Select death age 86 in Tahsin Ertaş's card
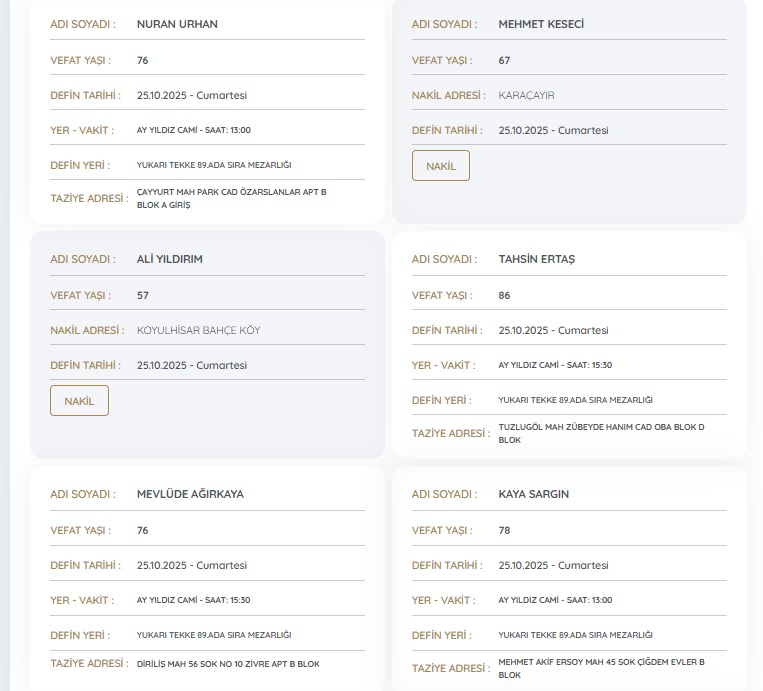The image size is (763, 691). coord(504,295)
